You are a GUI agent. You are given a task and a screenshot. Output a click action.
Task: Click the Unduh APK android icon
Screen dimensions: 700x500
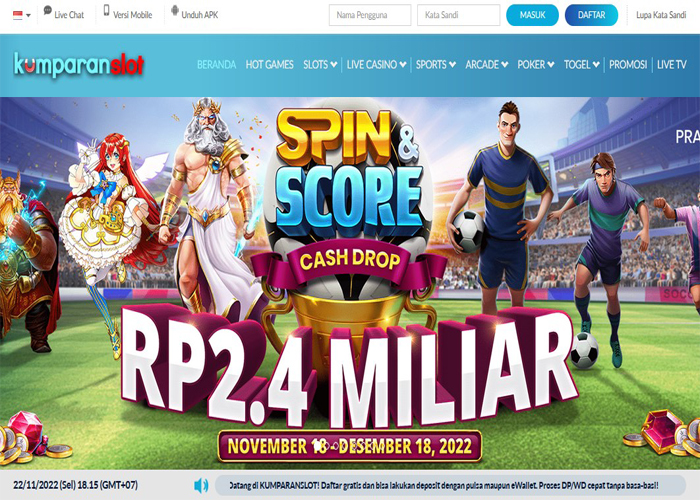[175, 10]
